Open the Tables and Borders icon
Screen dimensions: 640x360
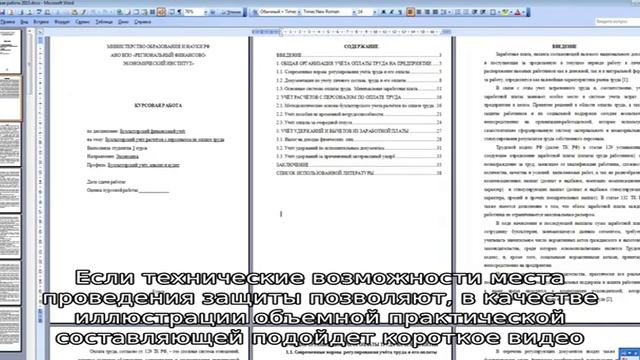tap(127, 12)
